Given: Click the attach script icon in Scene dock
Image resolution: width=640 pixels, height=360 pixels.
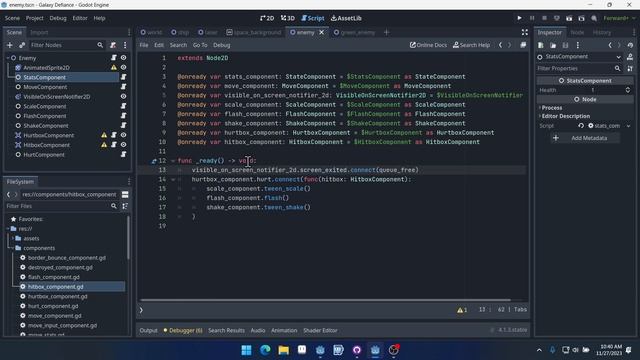Looking at the screenshot, I should pos(113,45).
